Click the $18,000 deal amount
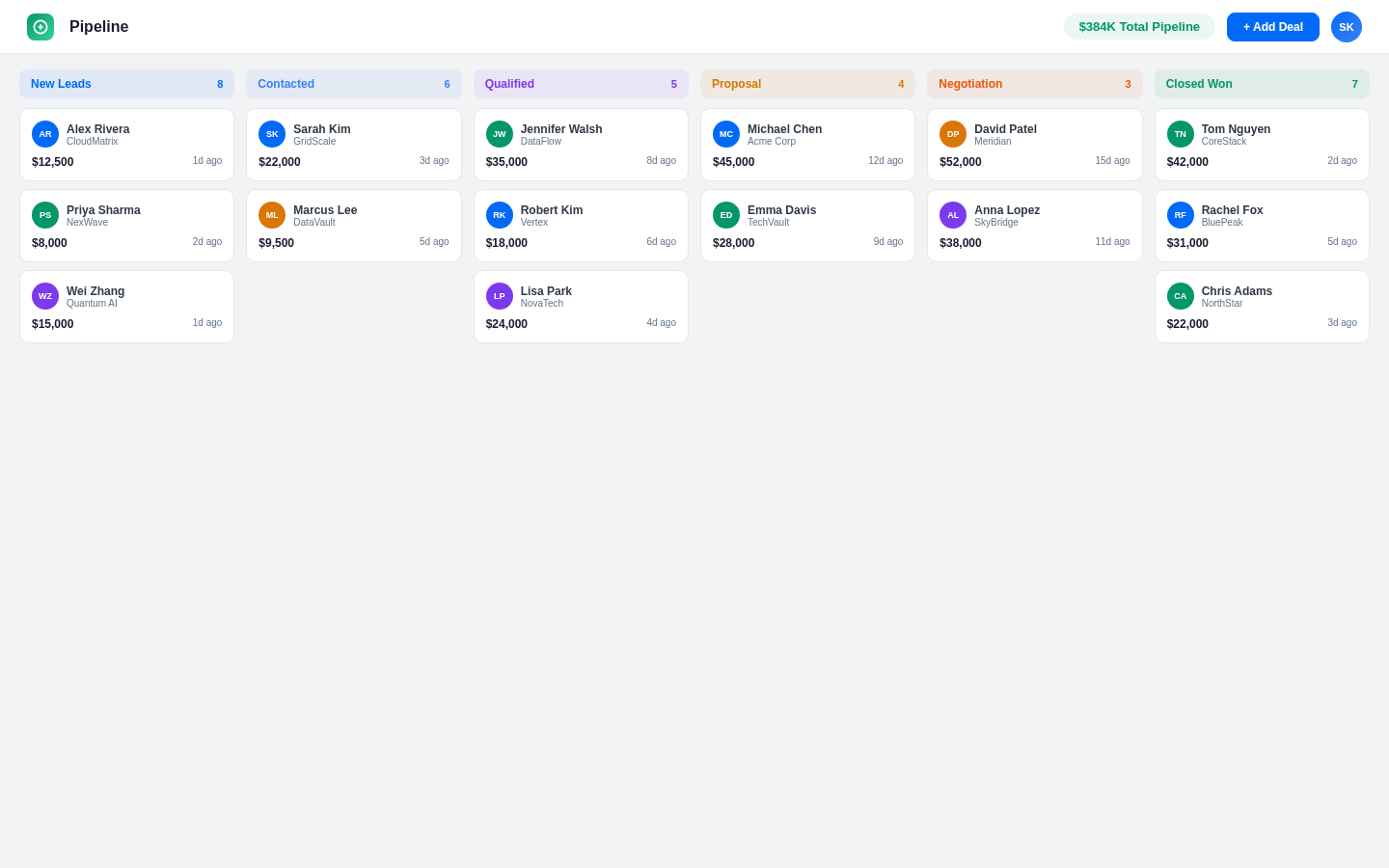The image size is (1389, 868). tap(506, 243)
